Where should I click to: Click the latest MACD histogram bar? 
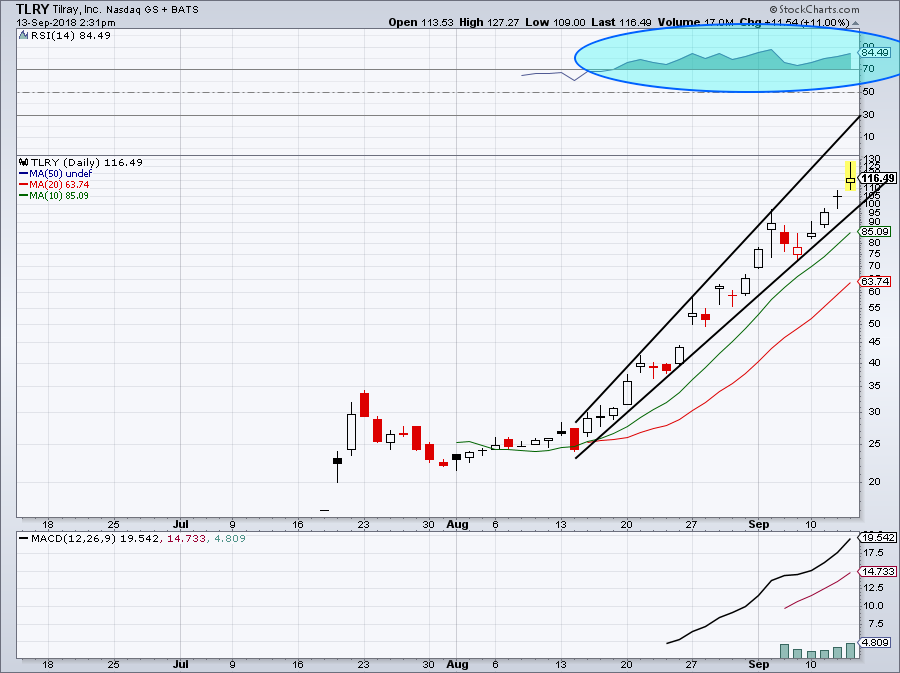850,651
